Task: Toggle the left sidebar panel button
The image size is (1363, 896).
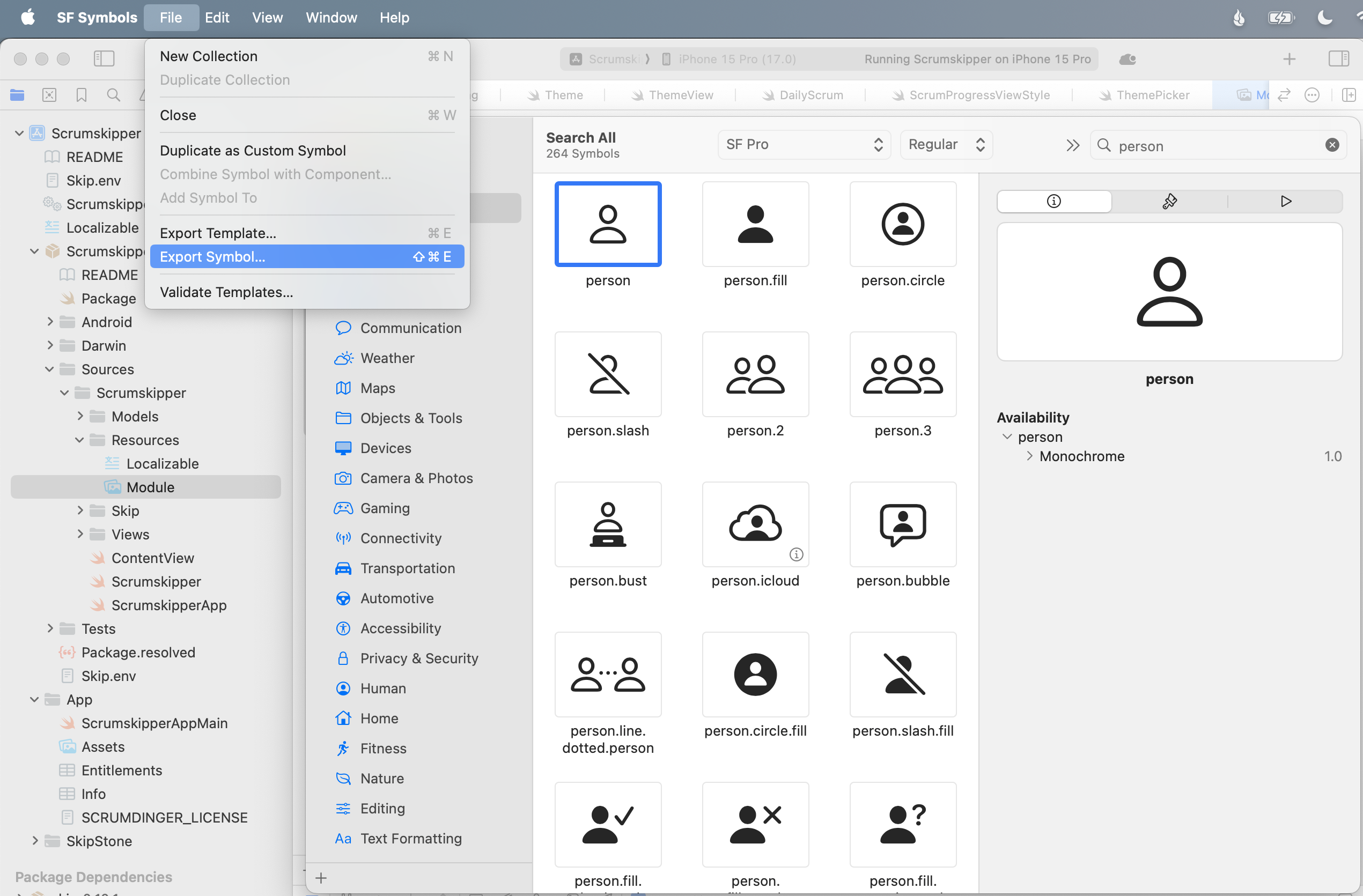Action: 104,58
